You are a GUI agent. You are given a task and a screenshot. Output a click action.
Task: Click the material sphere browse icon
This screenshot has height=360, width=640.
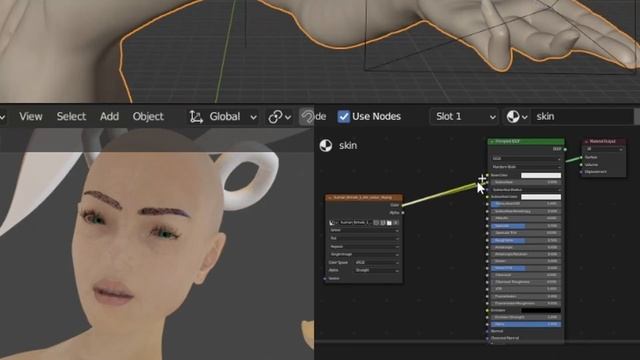[517, 117]
